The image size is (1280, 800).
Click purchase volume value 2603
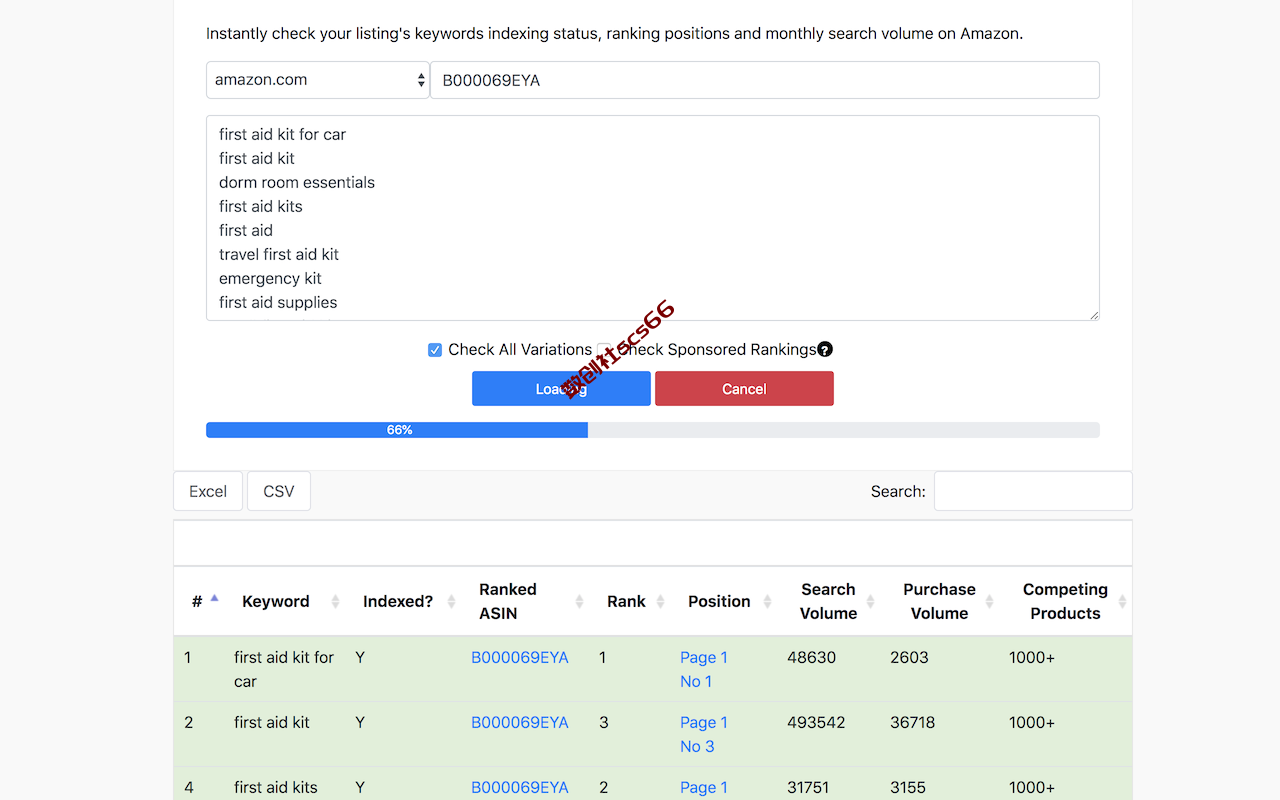click(909, 657)
